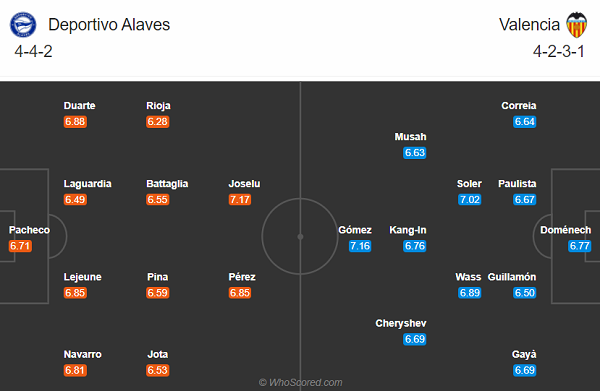
Task: Select Doménech's 6.77 rating badge
Action: point(579,246)
